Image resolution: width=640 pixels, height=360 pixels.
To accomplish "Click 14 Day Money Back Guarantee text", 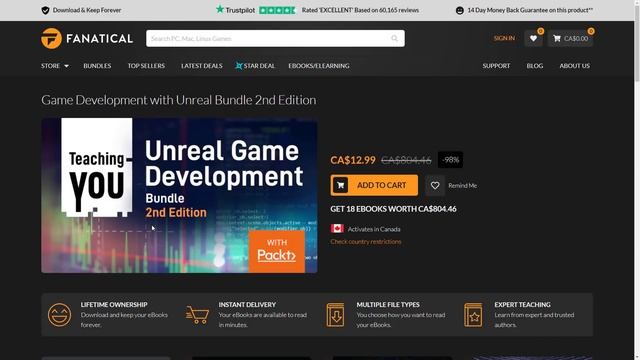I will 530,10.
